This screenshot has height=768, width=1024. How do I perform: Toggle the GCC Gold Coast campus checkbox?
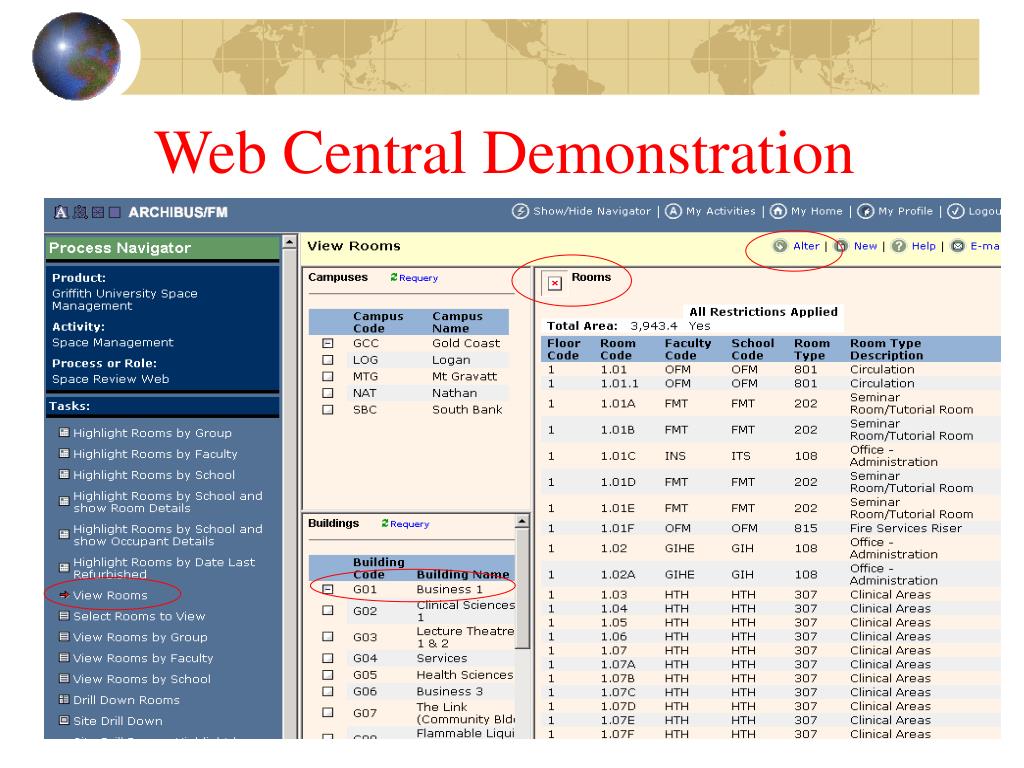click(x=328, y=343)
